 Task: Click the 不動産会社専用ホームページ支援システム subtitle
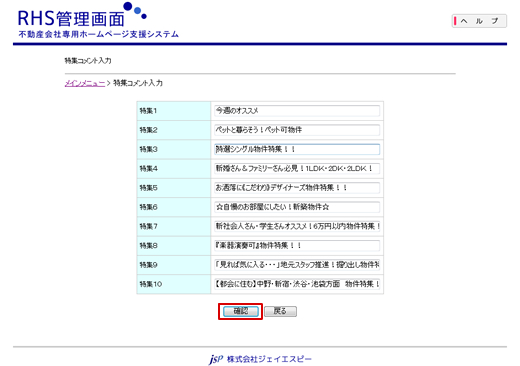99,34
